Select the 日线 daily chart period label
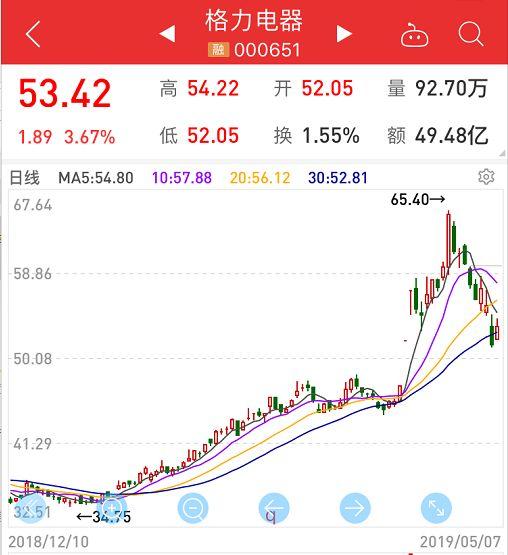 pos(24,178)
